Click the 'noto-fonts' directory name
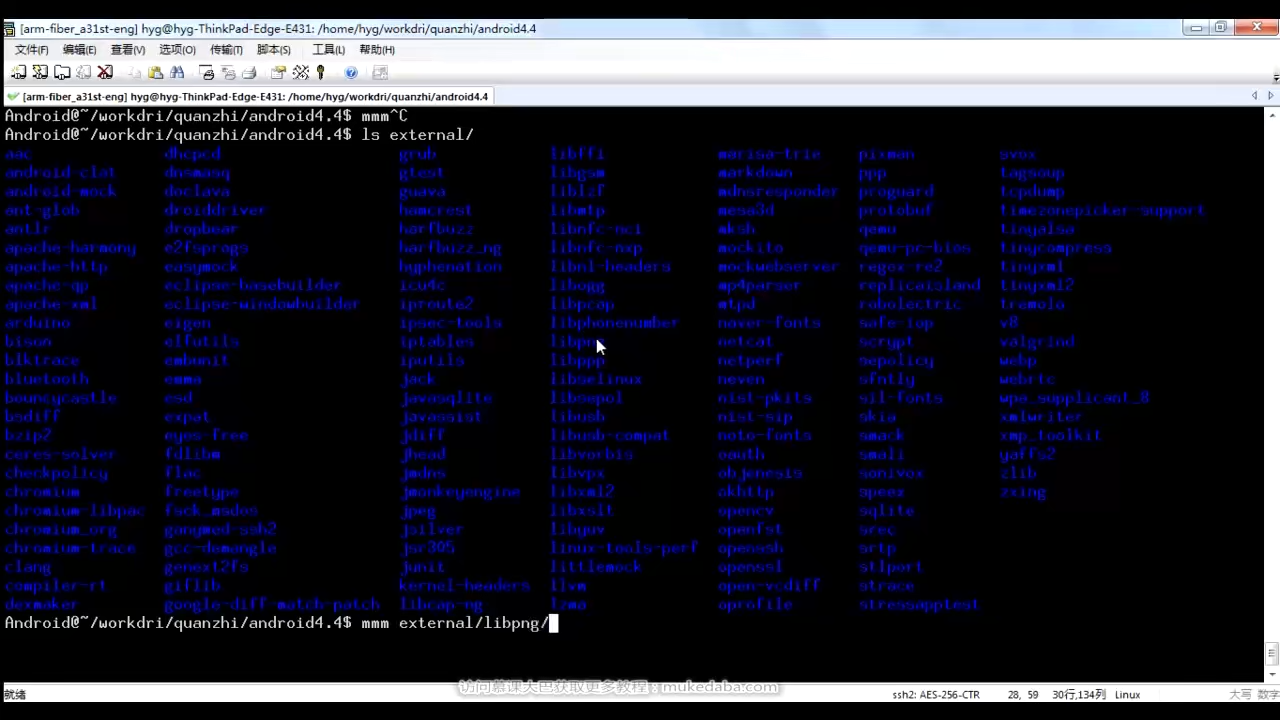The height and width of the screenshot is (720, 1280). tap(764, 435)
